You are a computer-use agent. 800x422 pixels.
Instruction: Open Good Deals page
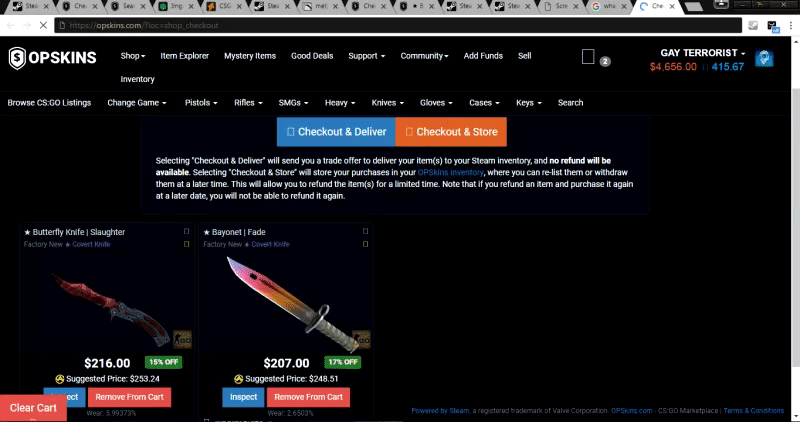pyautogui.click(x=312, y=56)
